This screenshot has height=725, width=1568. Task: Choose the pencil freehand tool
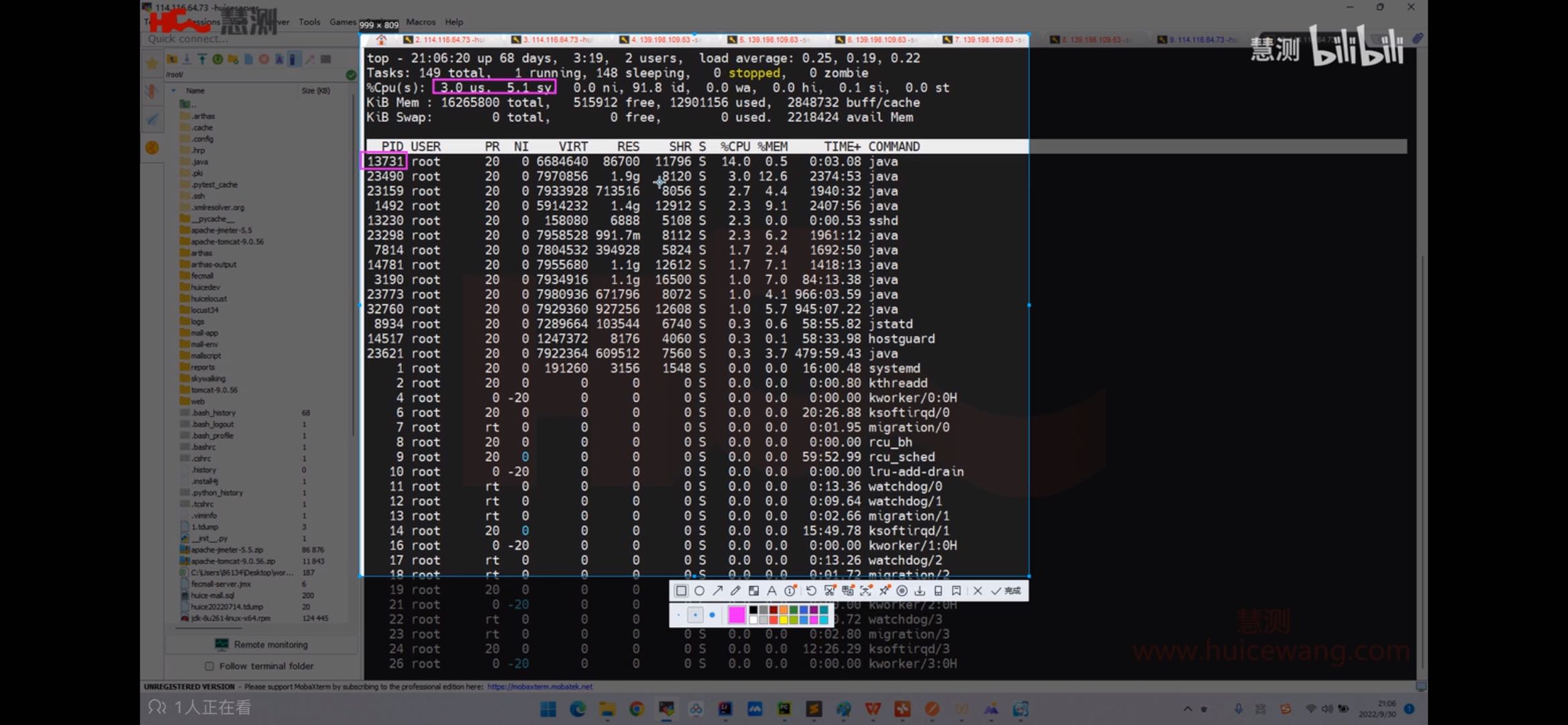pyautogui.click(x=735, y=591)
